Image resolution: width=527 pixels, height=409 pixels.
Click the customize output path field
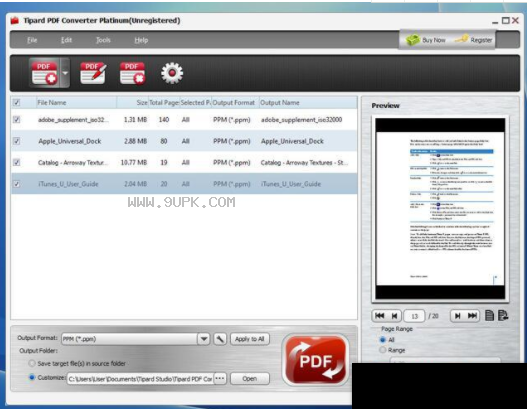pos(140,379)
